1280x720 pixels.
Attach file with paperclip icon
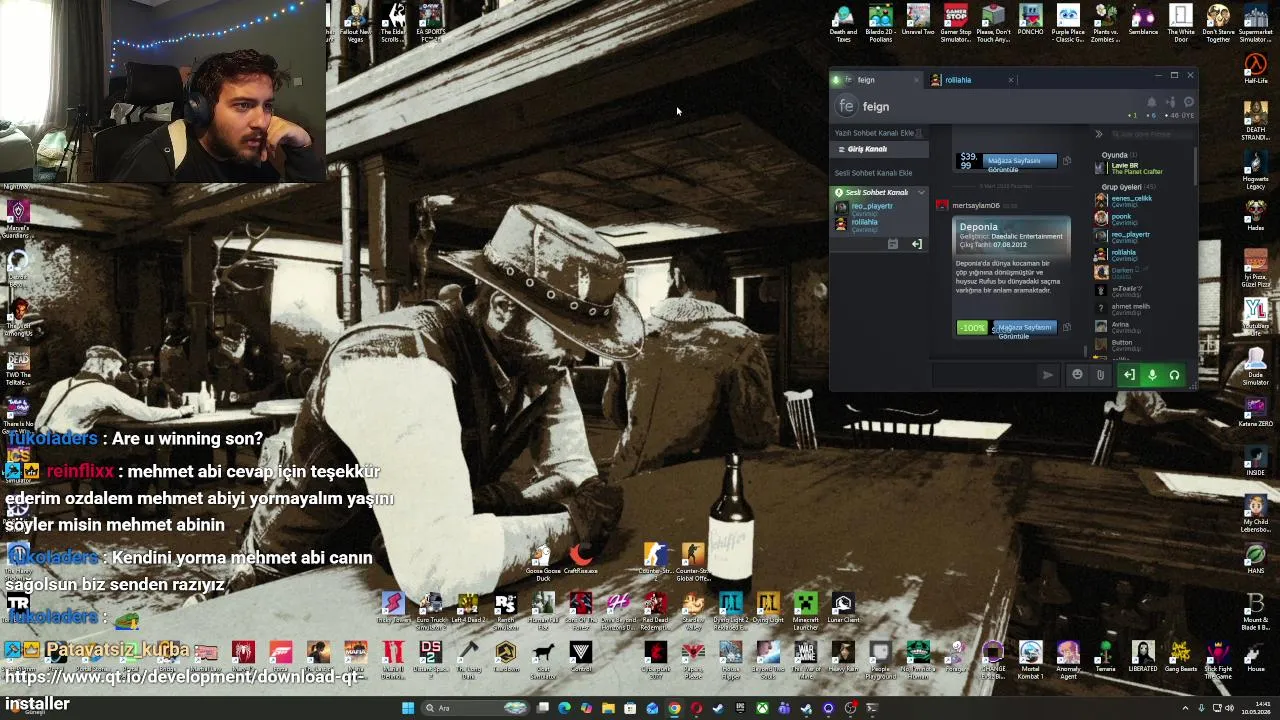(x=1100, y=375)
